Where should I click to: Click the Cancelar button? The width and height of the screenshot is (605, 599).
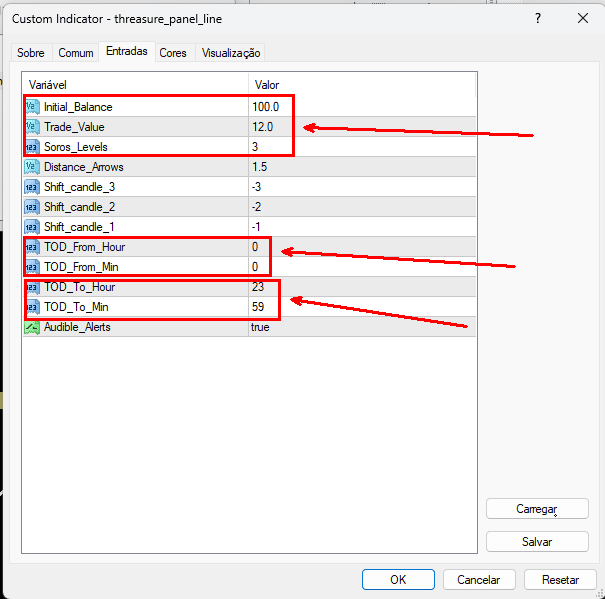479,579
